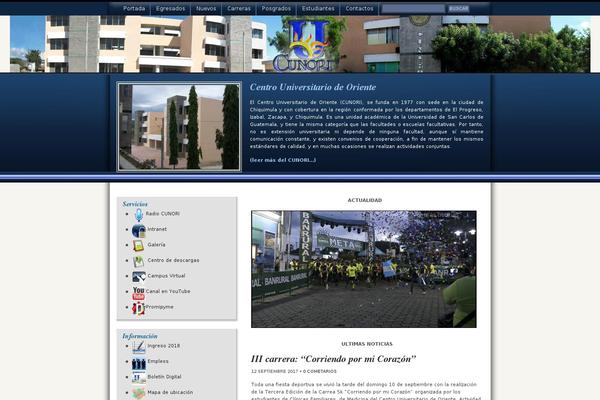Click the ACTUALIDAD section heading
600x400 pixels.
tap(365, 200)
